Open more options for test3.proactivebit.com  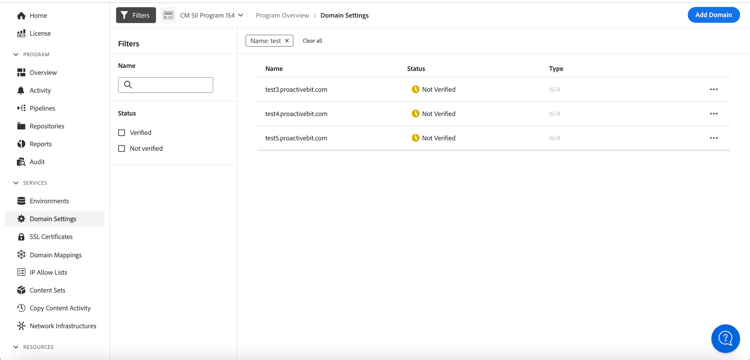tap(714, 89)
